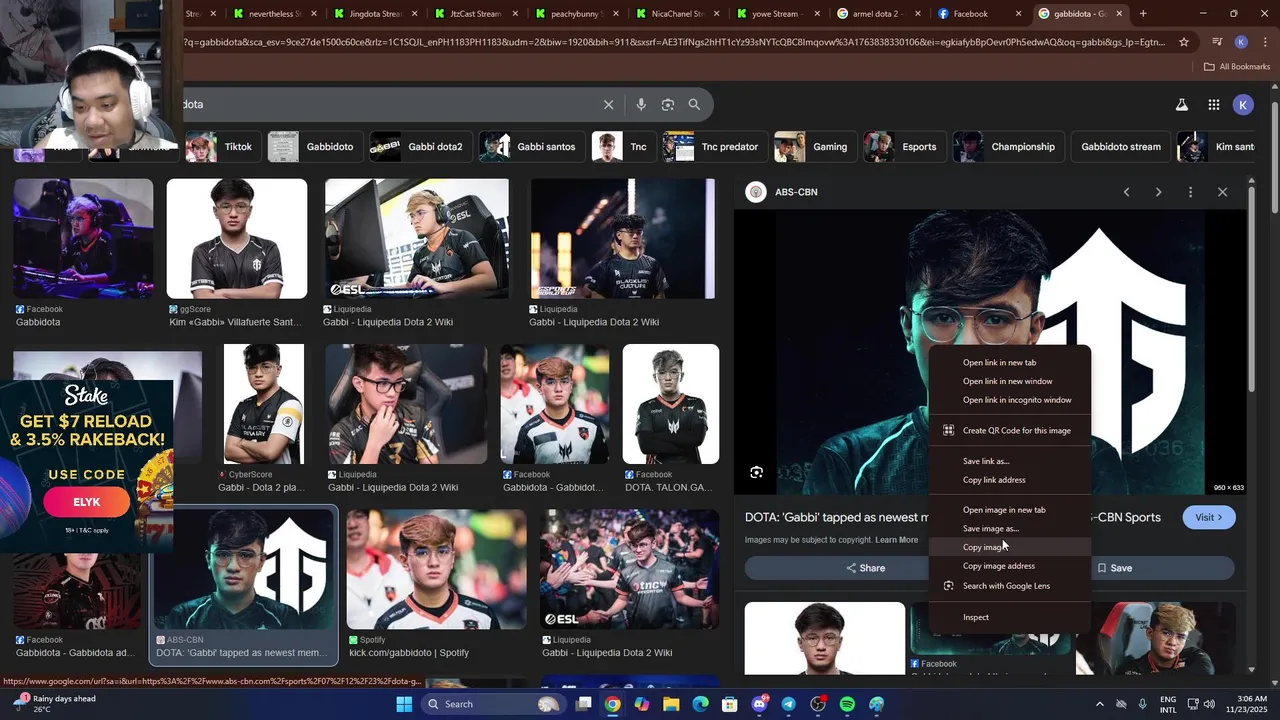Click the Google Lens icon on preview image
Viewport: 1280px width, 720px height.
pyautogui.click(x=757, y=472)
